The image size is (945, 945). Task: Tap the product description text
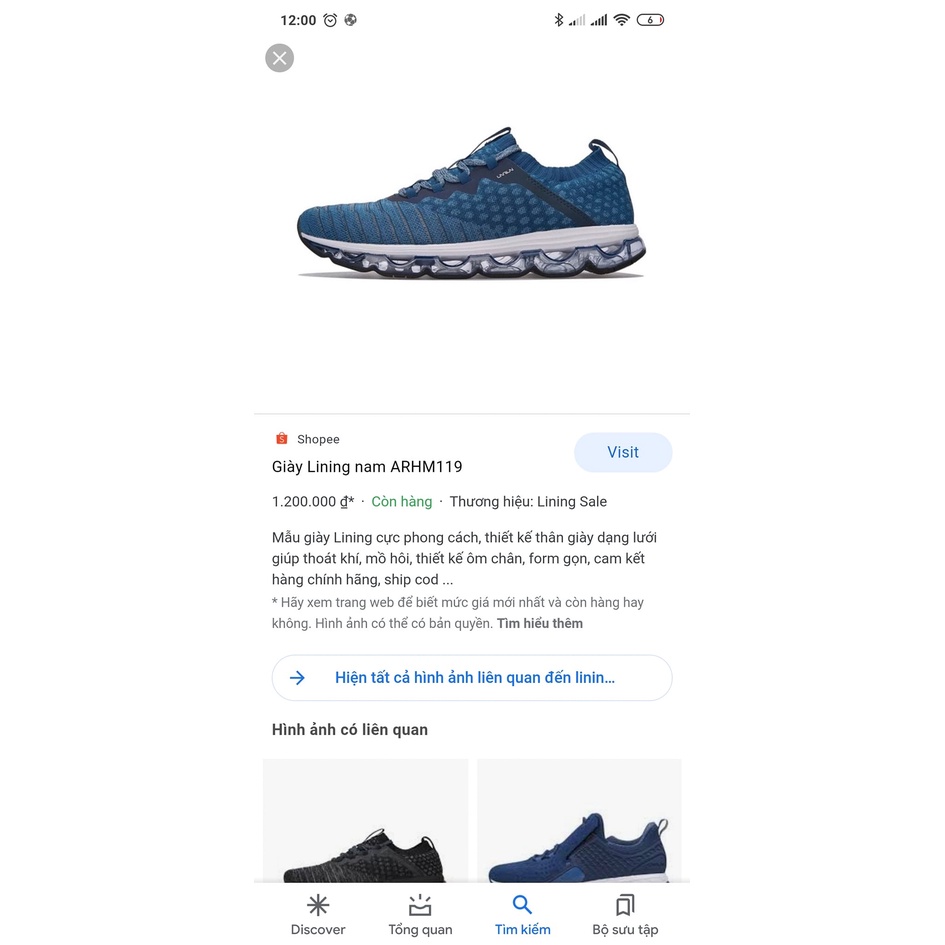pyautogui.click(x=464, y=559)
